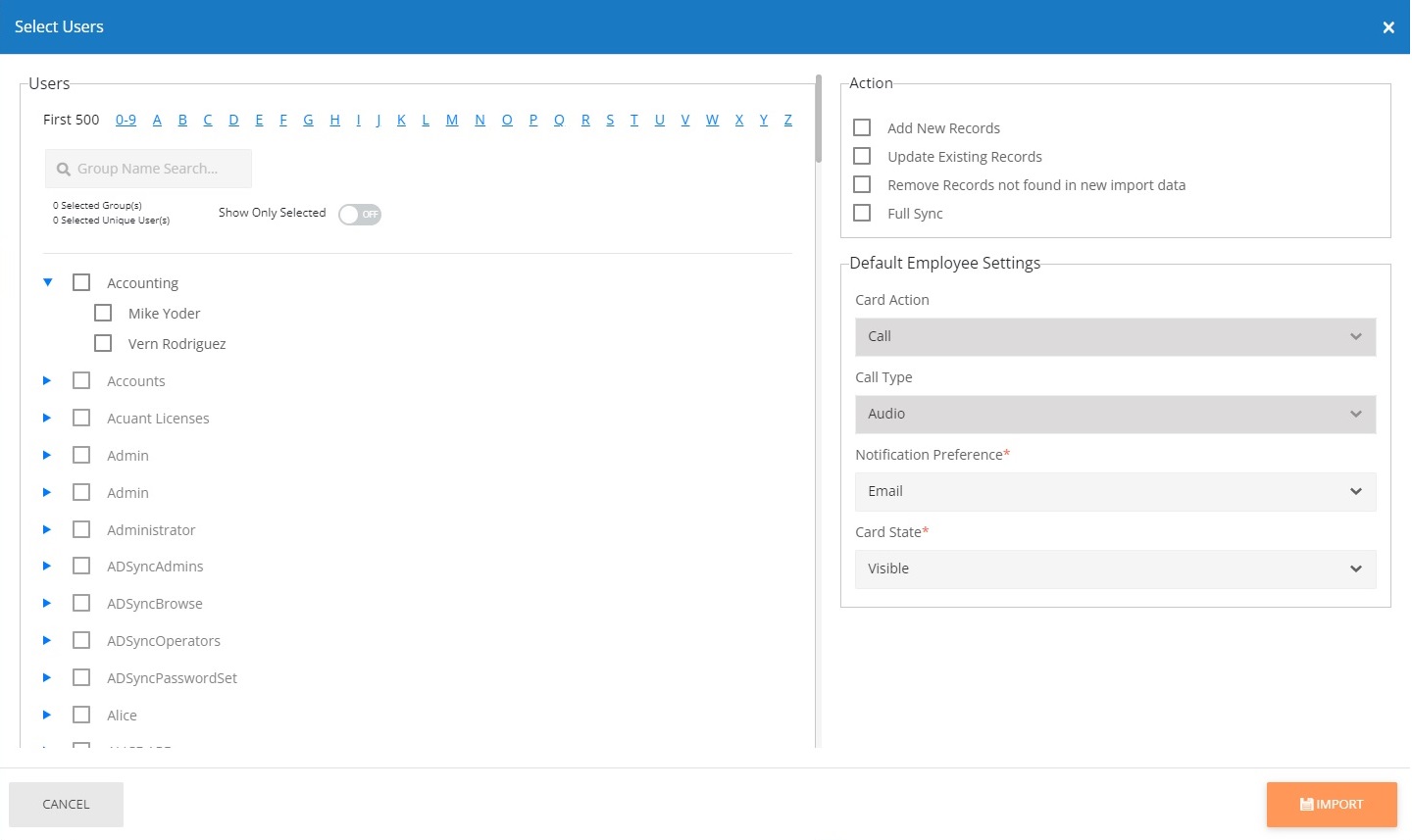This screenshot has height=840, width=1412.
Task: Tick the Vern Rodriguez checkbox
Action: [x=103, y=344]
